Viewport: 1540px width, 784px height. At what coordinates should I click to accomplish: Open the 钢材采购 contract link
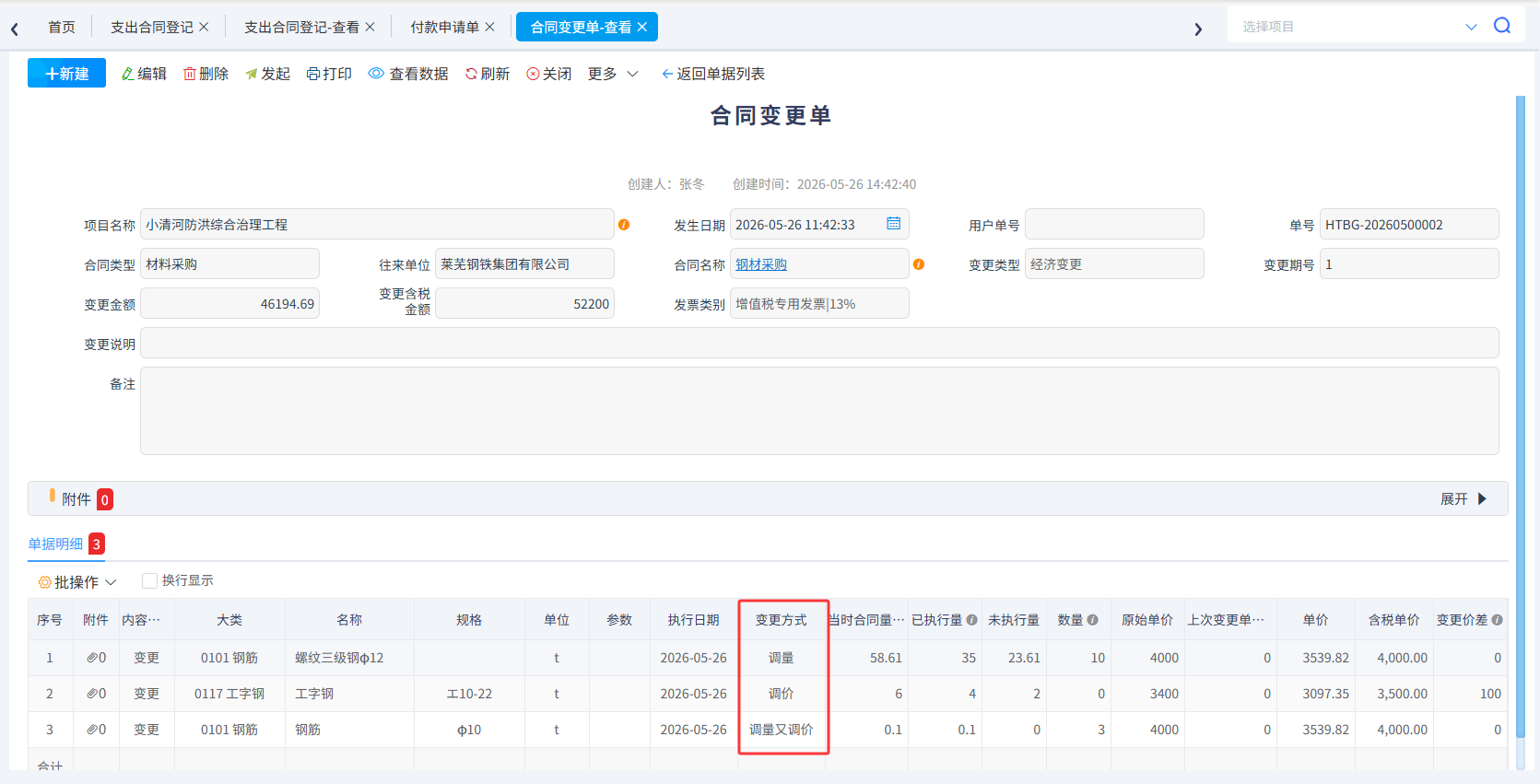(x=761, y=264)
